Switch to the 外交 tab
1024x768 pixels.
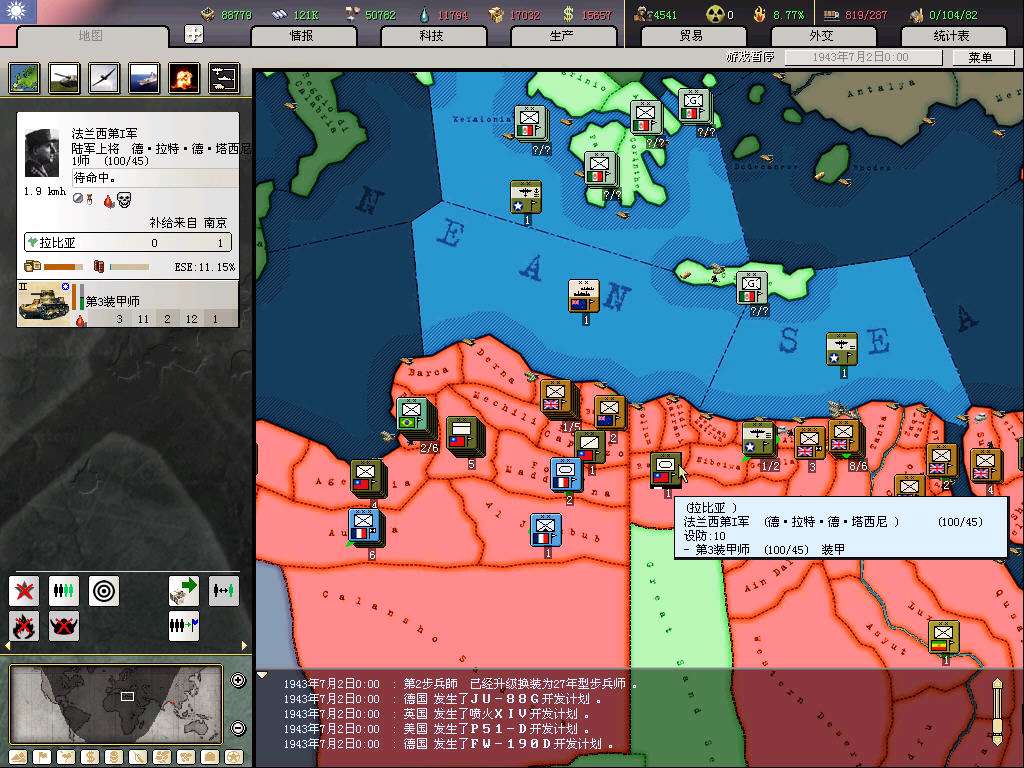pyautogui.click(x=822, y=36)
